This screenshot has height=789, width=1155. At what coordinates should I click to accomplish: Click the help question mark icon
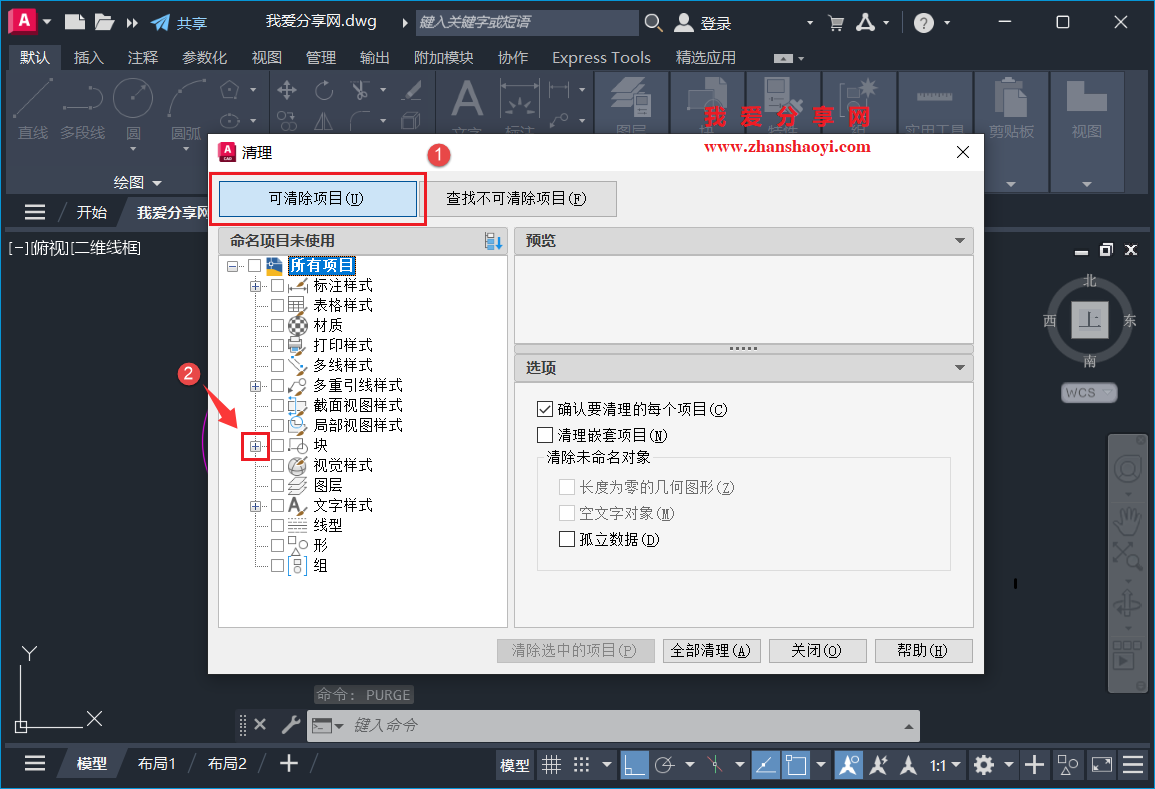click(924, 23)
